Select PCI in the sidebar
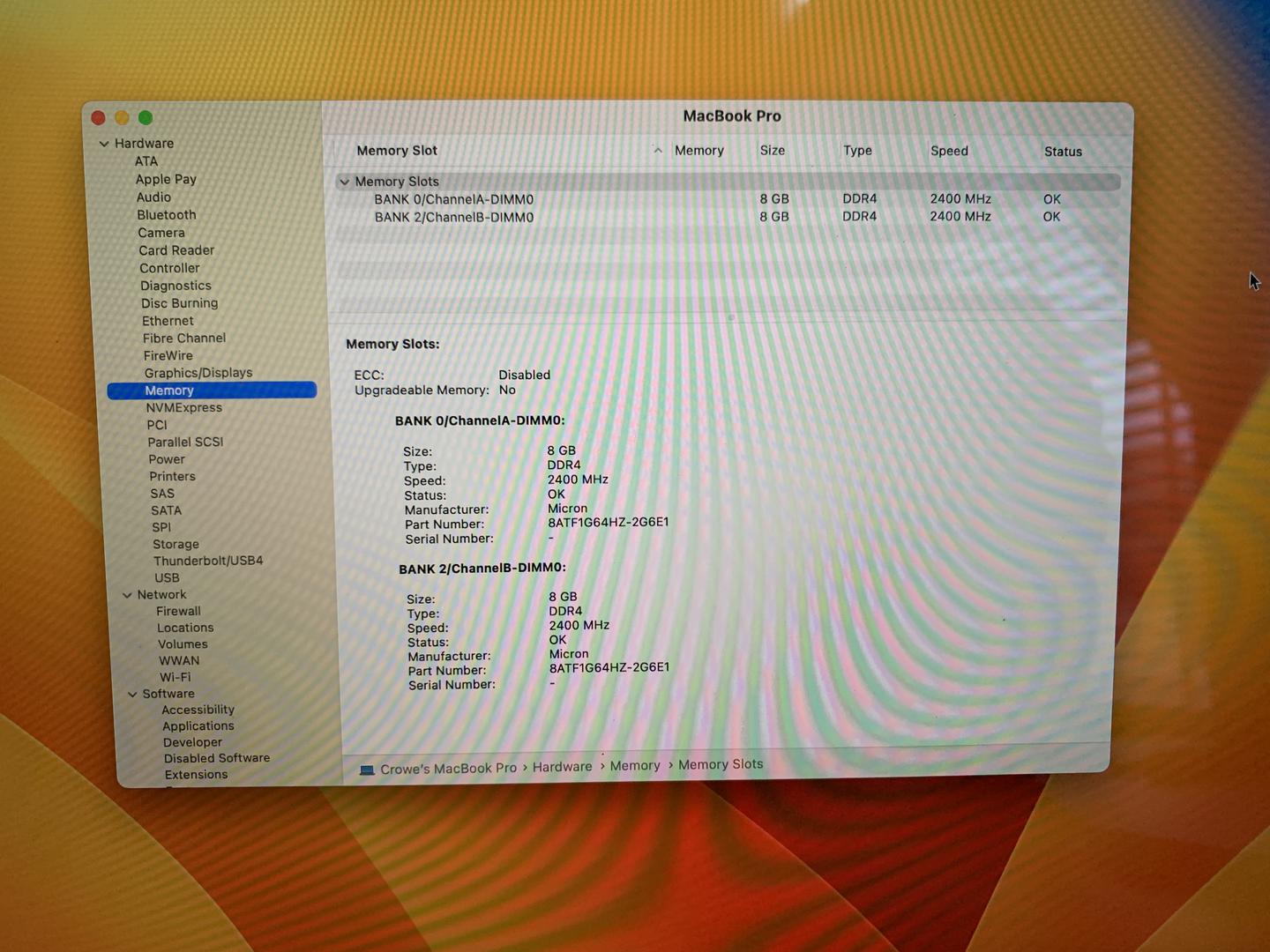This screenshot has width=1270, height=952. pos(156,425)
